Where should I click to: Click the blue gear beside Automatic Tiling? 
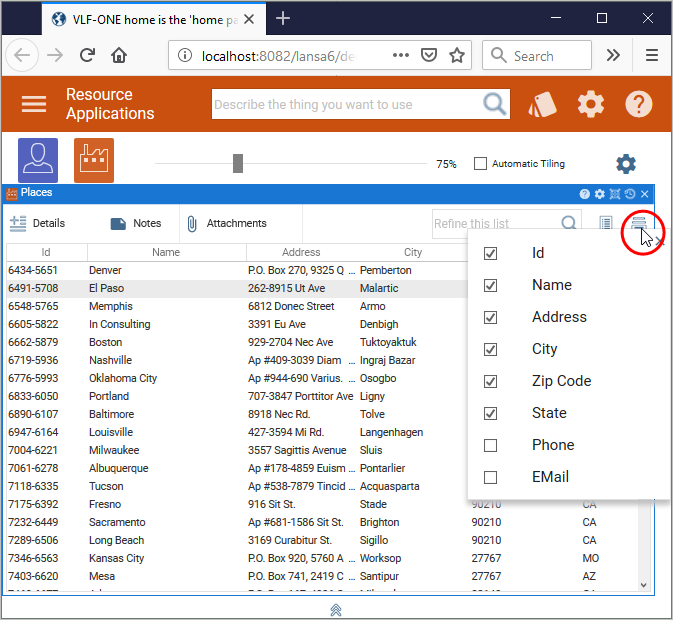(x=626, y=164)
